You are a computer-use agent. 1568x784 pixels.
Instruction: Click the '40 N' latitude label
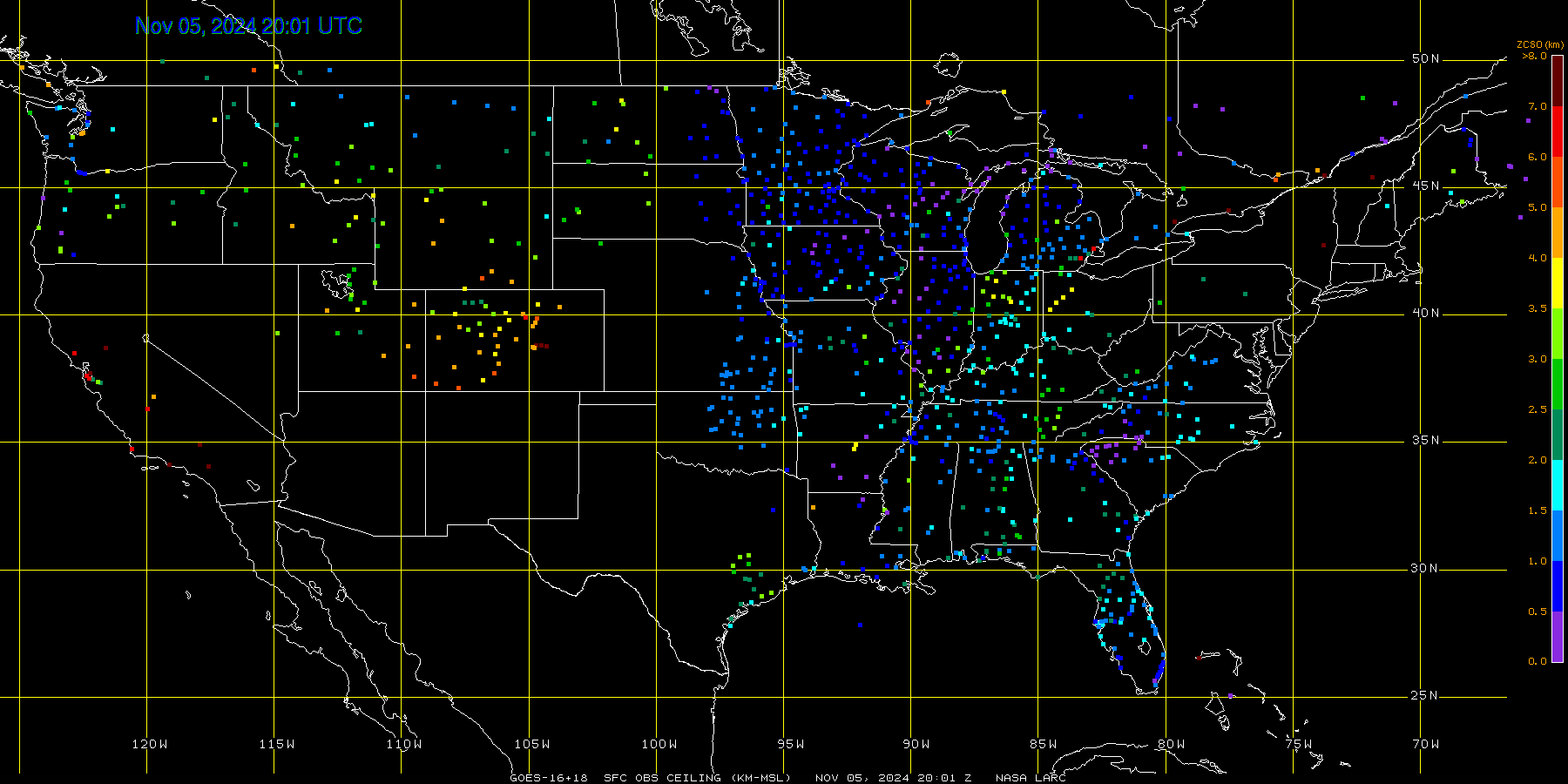click(1425, 313)
